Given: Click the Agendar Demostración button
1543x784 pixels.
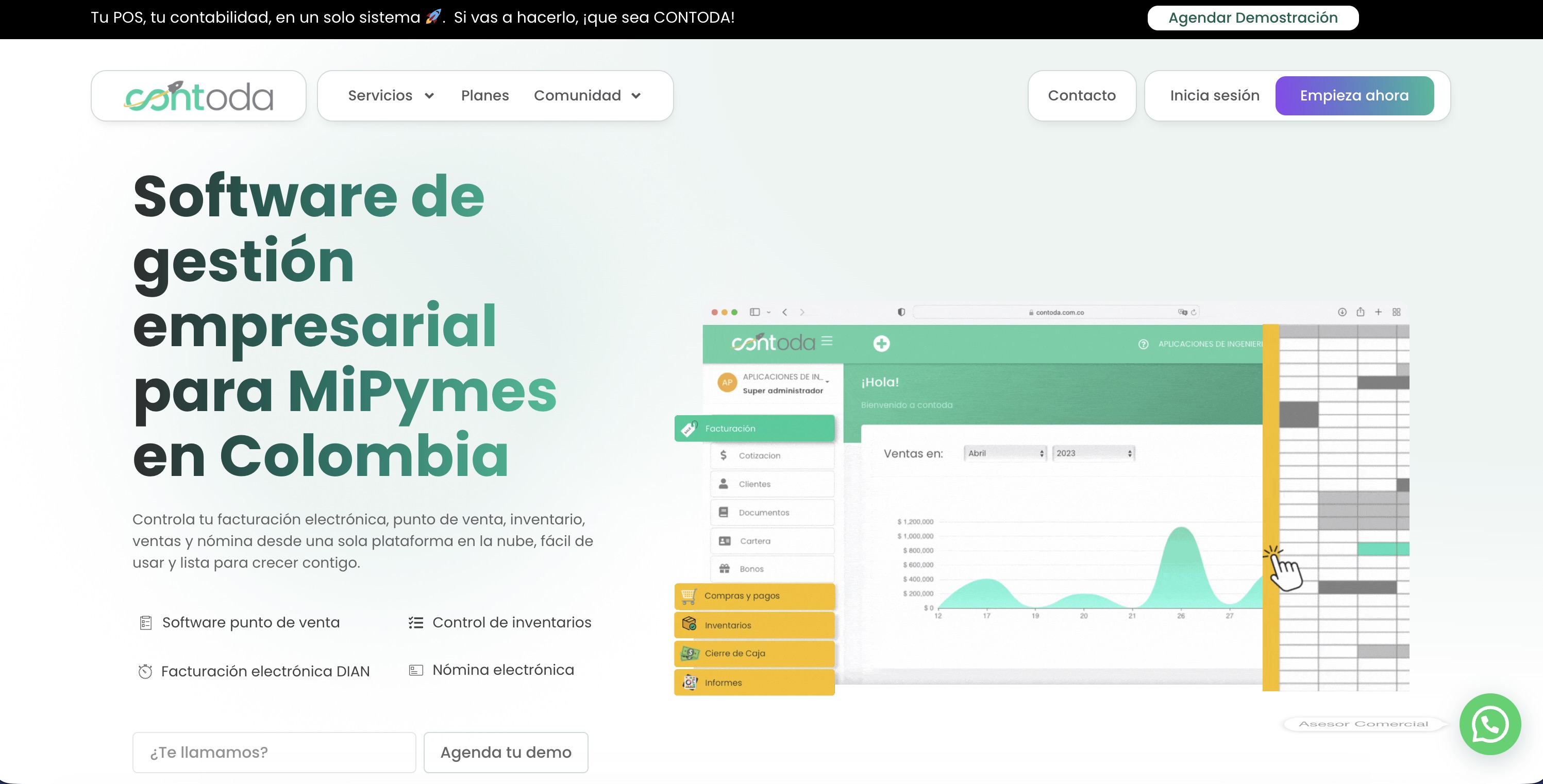Looking at the screenshot, I should (x=1252, y=18).
